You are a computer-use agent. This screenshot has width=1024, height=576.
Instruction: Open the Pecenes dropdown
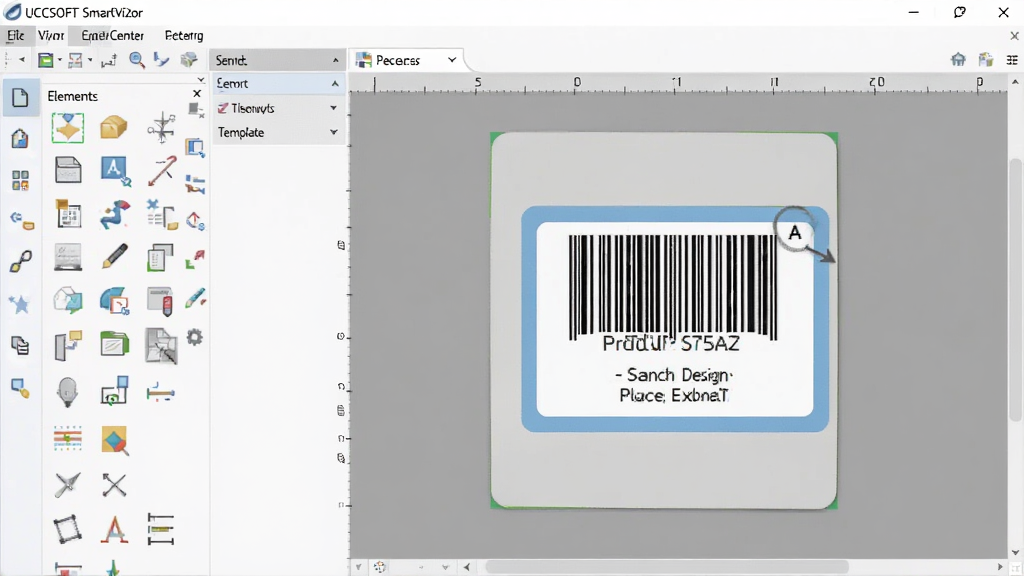click(x=451, y=60)
